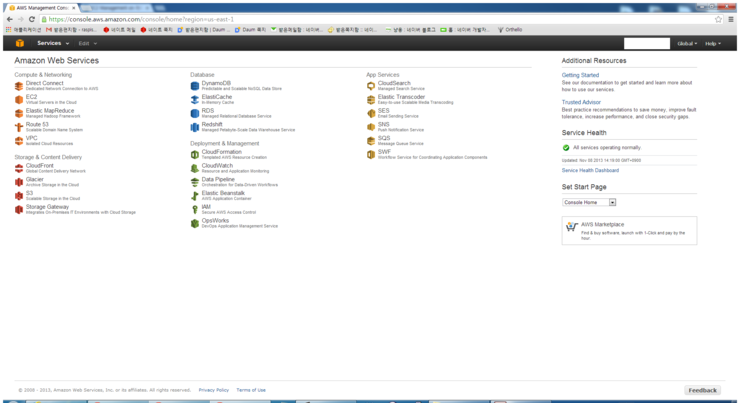Click the Redshift icon
The height and width of the screenshot is (403, 740).
[194, 127]
